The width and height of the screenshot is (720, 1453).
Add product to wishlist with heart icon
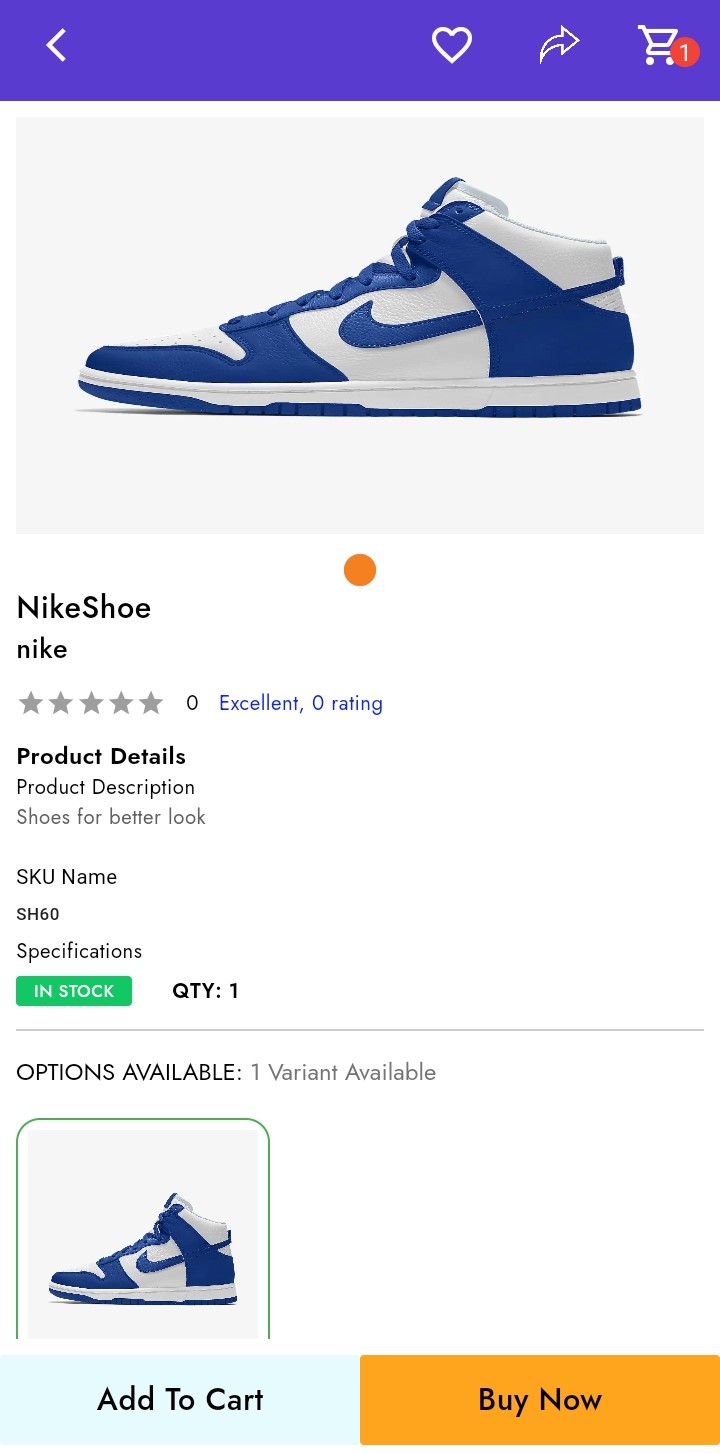(451, 45)
